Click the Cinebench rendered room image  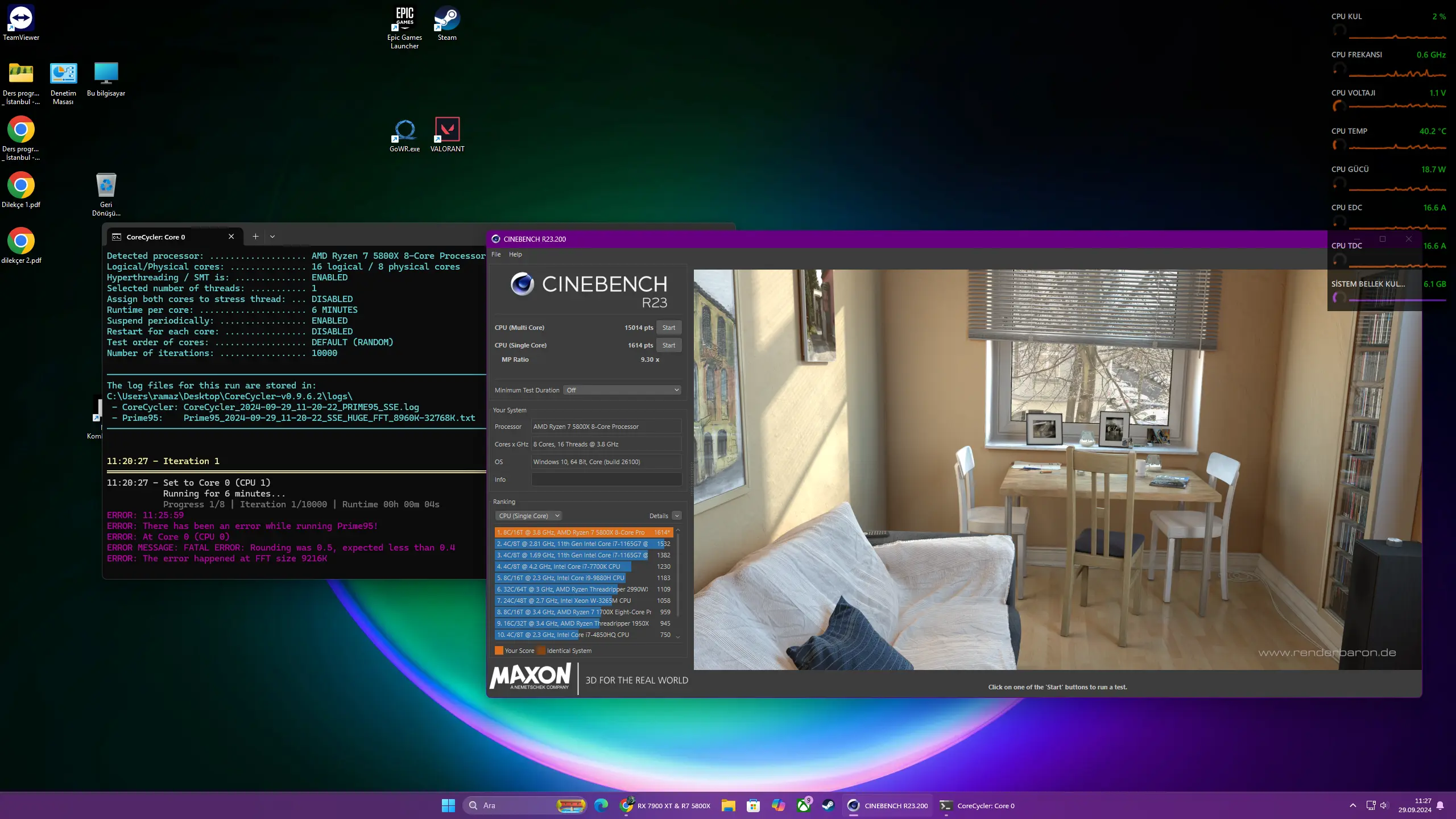(x=1057, y=469)
